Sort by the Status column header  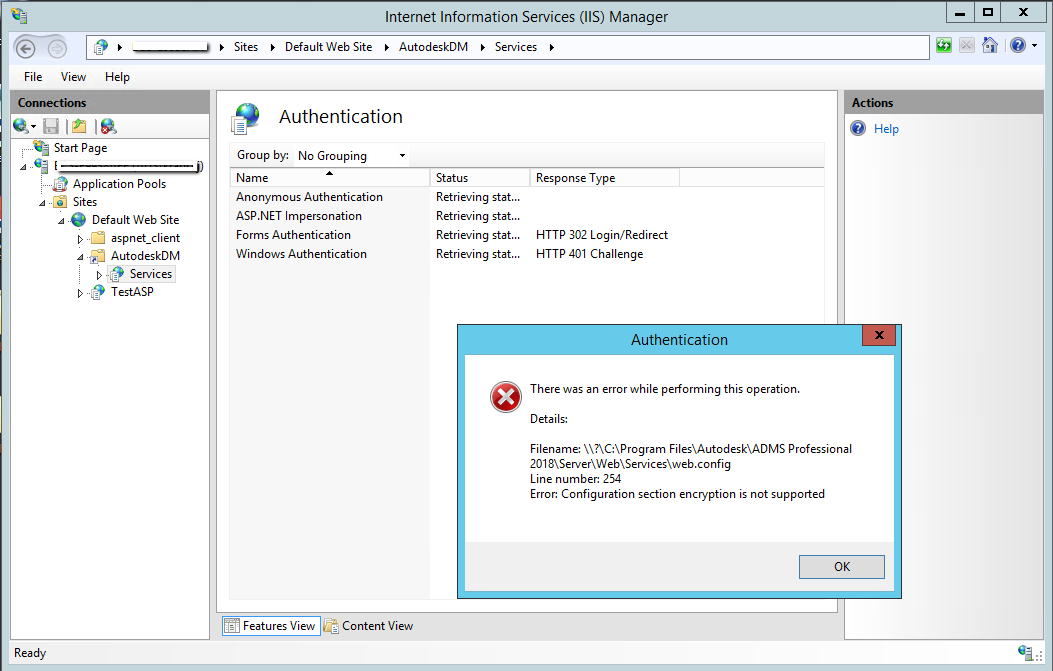point(479,177)
